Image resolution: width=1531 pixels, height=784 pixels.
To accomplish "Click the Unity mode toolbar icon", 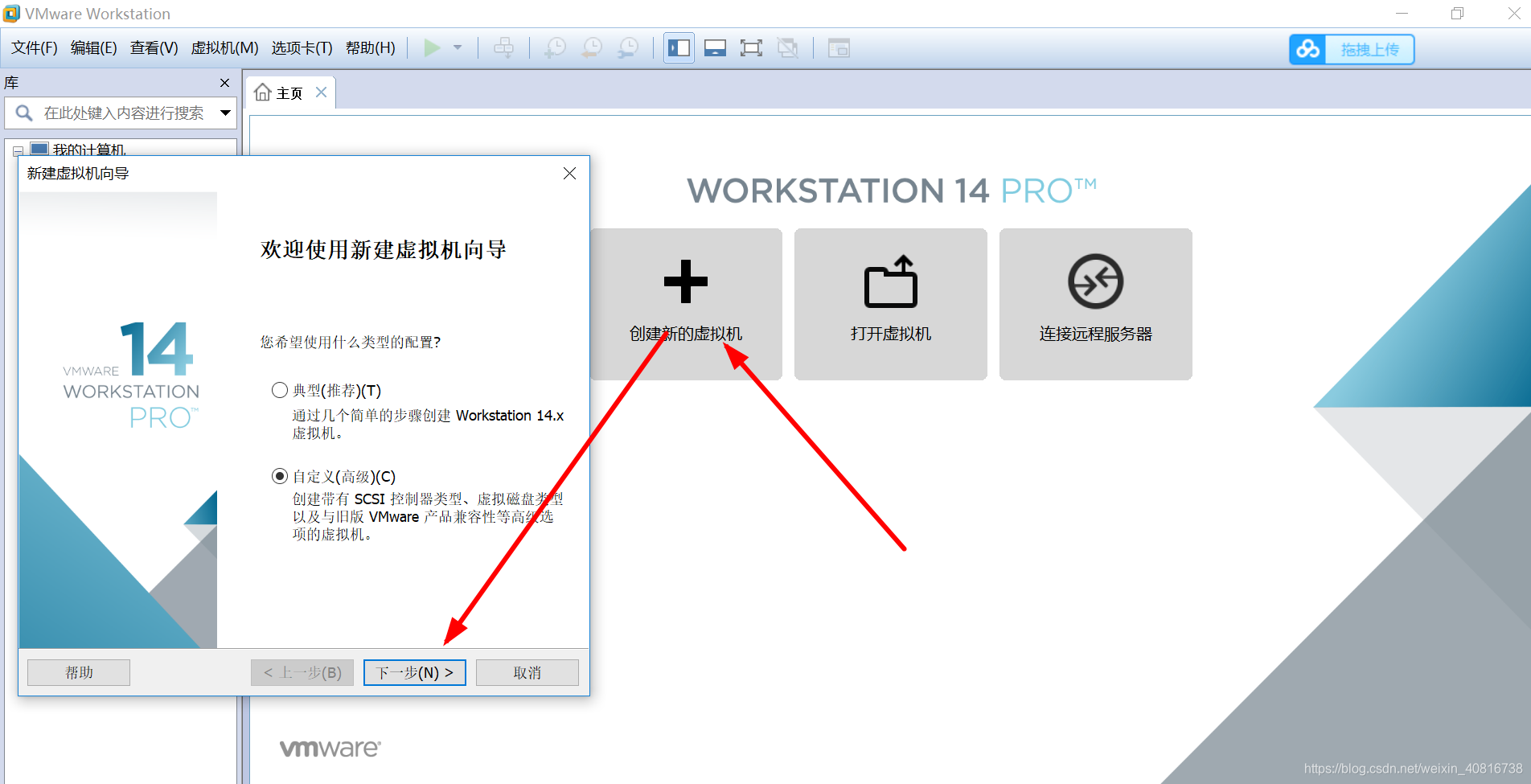I will click(x=788, y=48).
